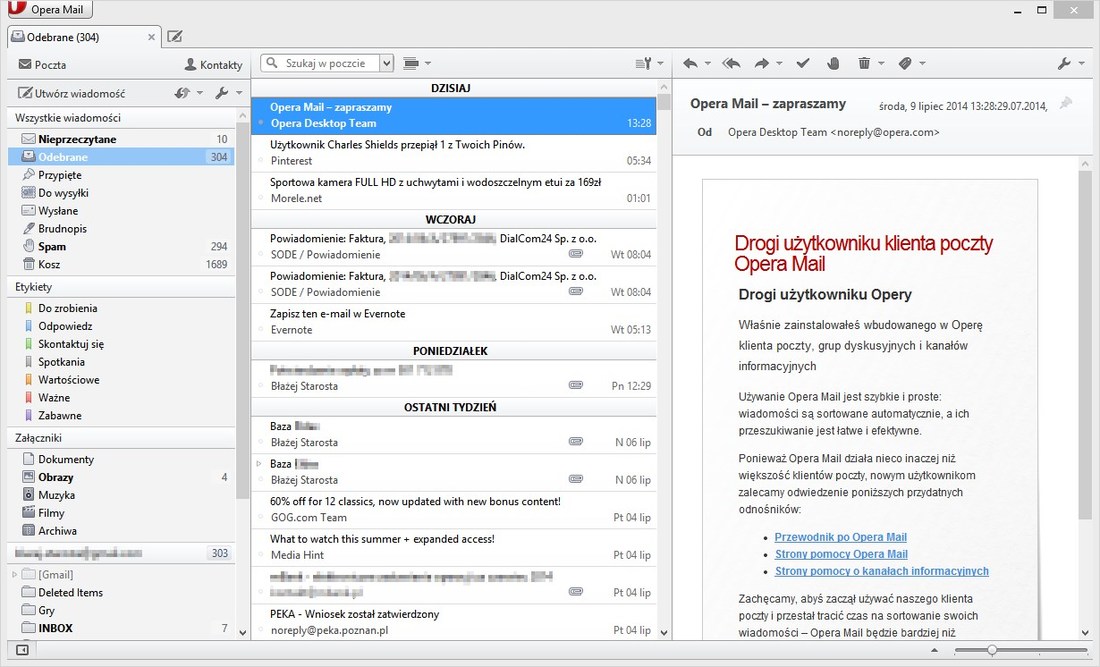Open the check mail dropdown arrow
The width and height of the screenshot is (1100, 667).
click(200, 93)
